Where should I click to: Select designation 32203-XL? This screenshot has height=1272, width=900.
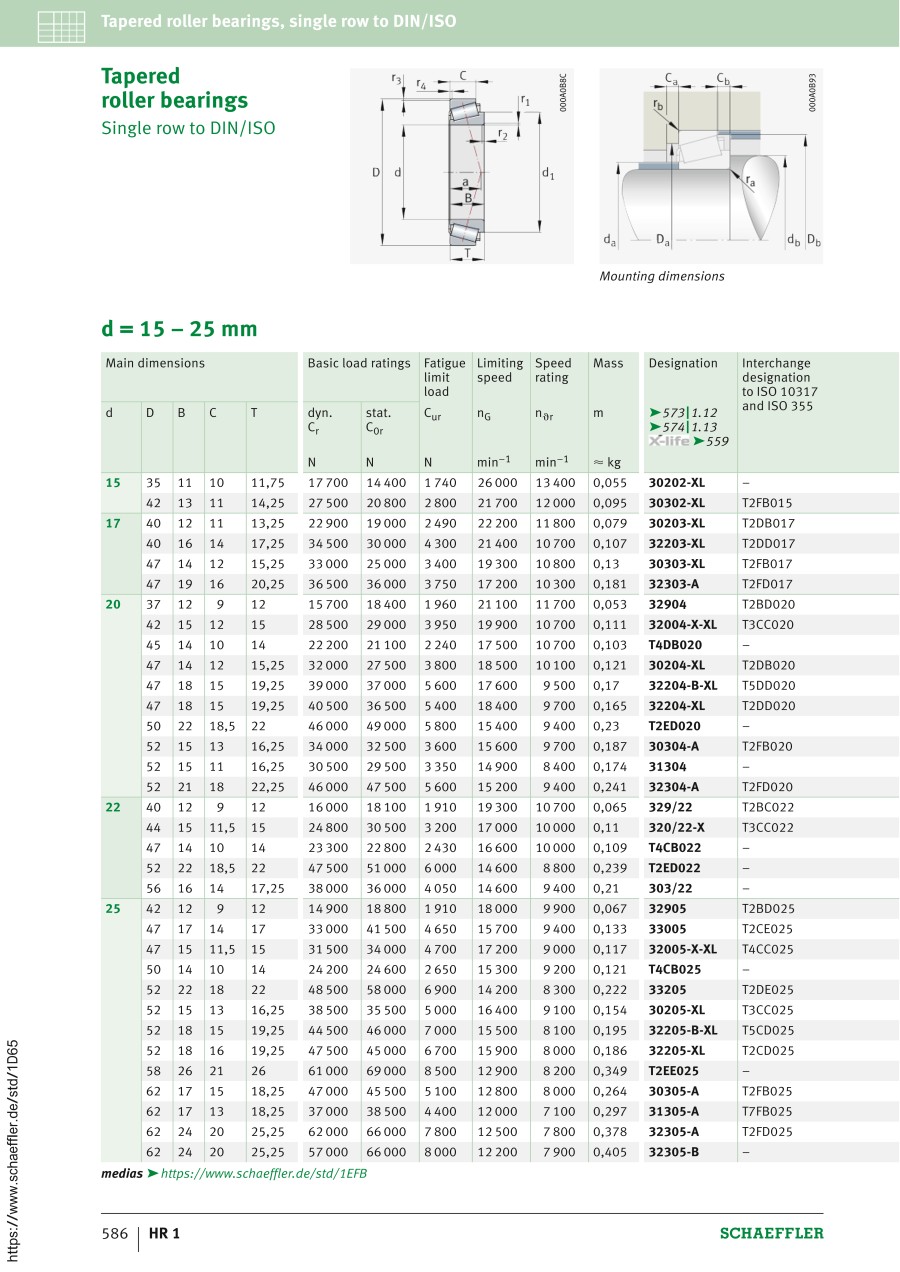coord(677,543)
